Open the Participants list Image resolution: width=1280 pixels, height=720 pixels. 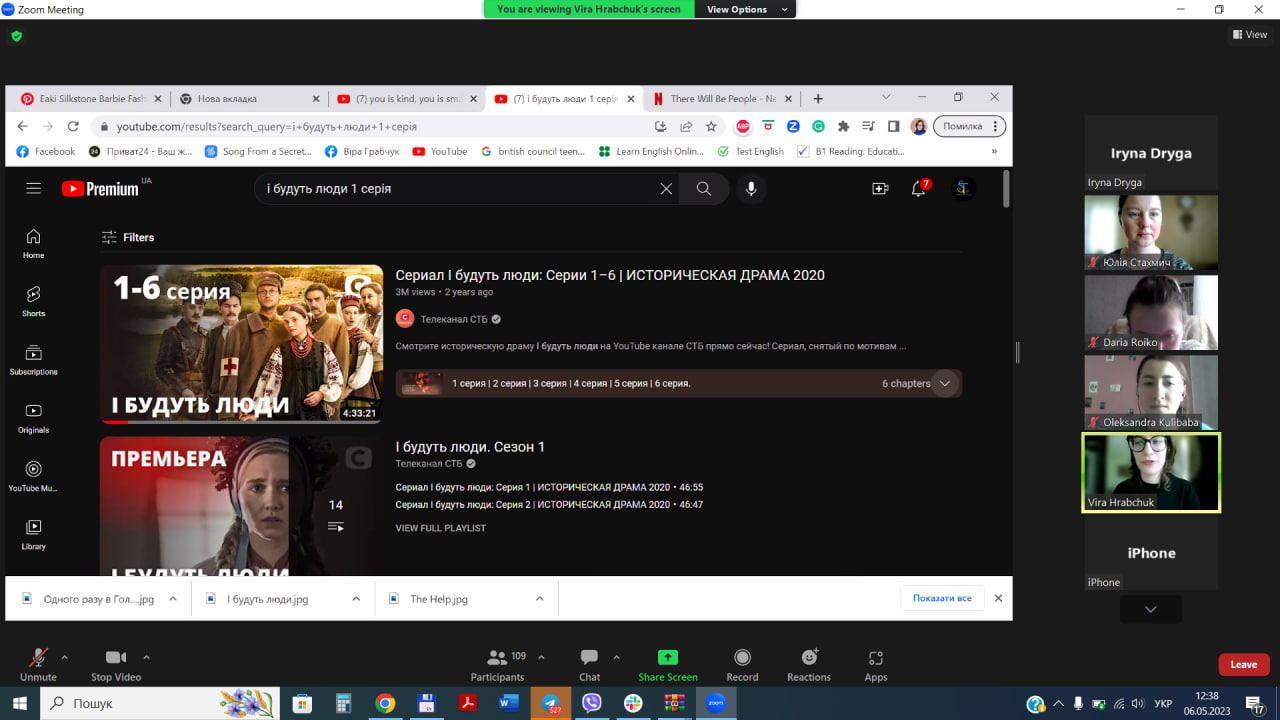pos(497,657)
